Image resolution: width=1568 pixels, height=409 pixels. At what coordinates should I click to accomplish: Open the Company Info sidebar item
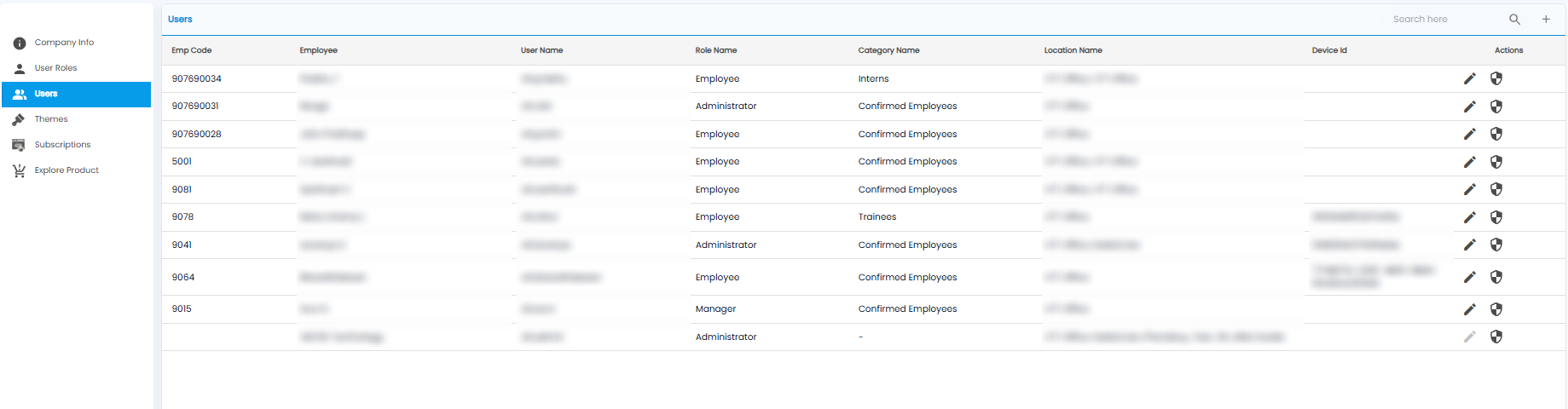(76, 43)
